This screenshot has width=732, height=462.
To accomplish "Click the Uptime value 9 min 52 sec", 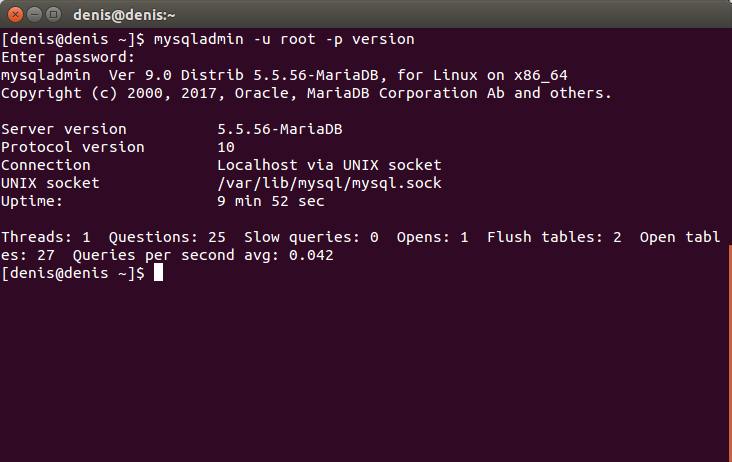I will [x=271, y=201].
